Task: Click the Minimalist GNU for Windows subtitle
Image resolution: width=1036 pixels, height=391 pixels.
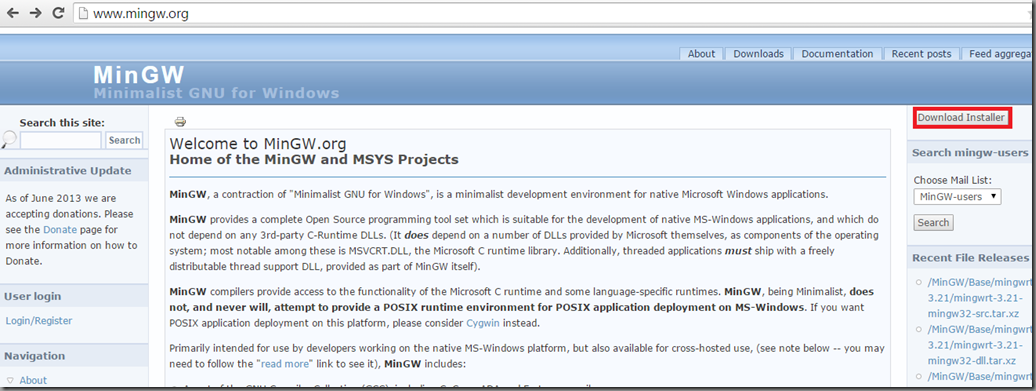Action: (216, 93)
